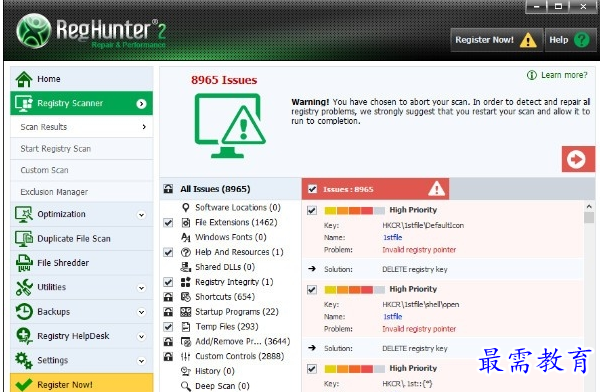This screenshot has height=392, width=600.
Task: Open Start Registry Scan menu item
Action: (x=82, y=149)
